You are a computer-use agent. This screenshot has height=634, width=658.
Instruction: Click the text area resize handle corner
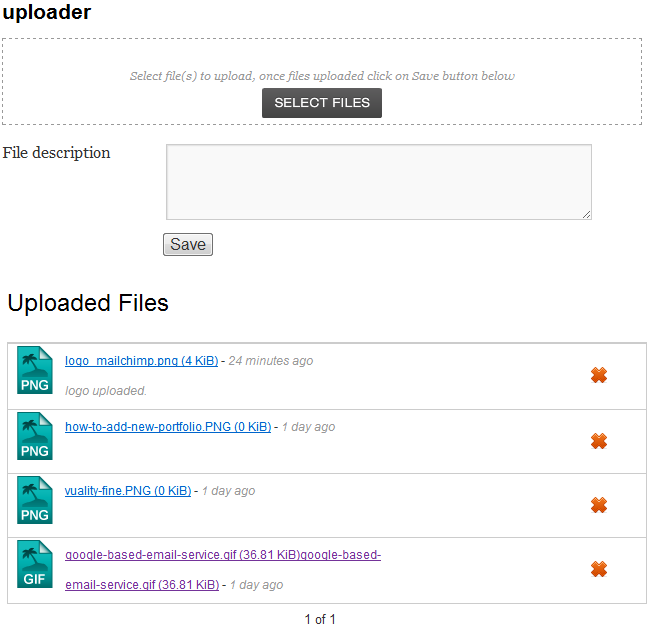(x=587, y=215)
